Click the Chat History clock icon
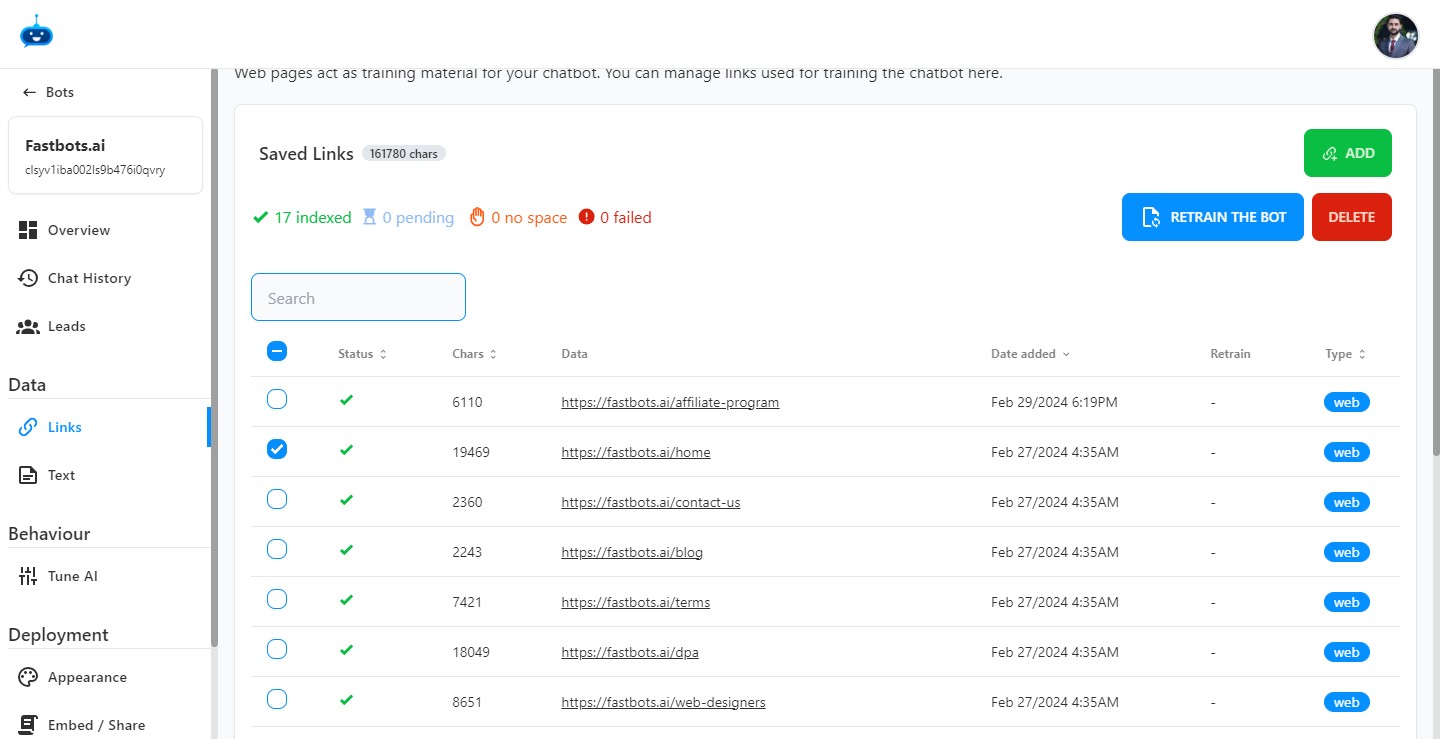 [28, 278]
